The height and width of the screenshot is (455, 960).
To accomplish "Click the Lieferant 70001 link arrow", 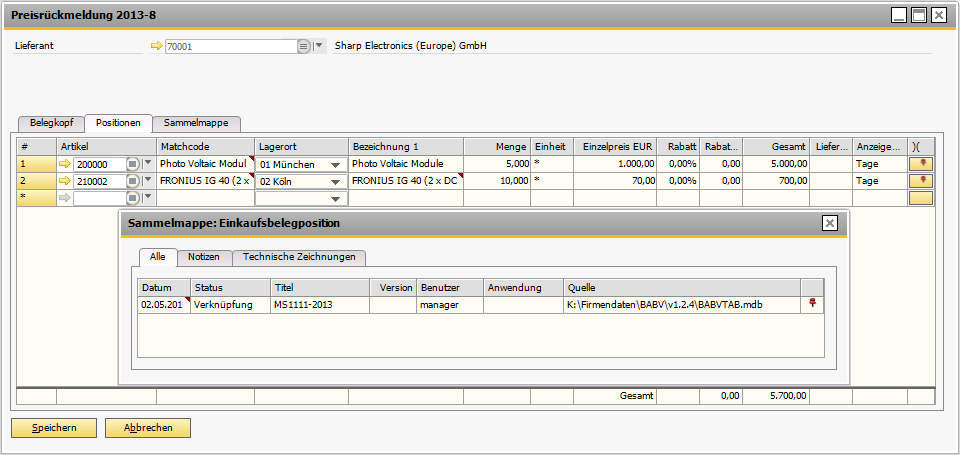I will pyautogui.click(x=156, y=46).
